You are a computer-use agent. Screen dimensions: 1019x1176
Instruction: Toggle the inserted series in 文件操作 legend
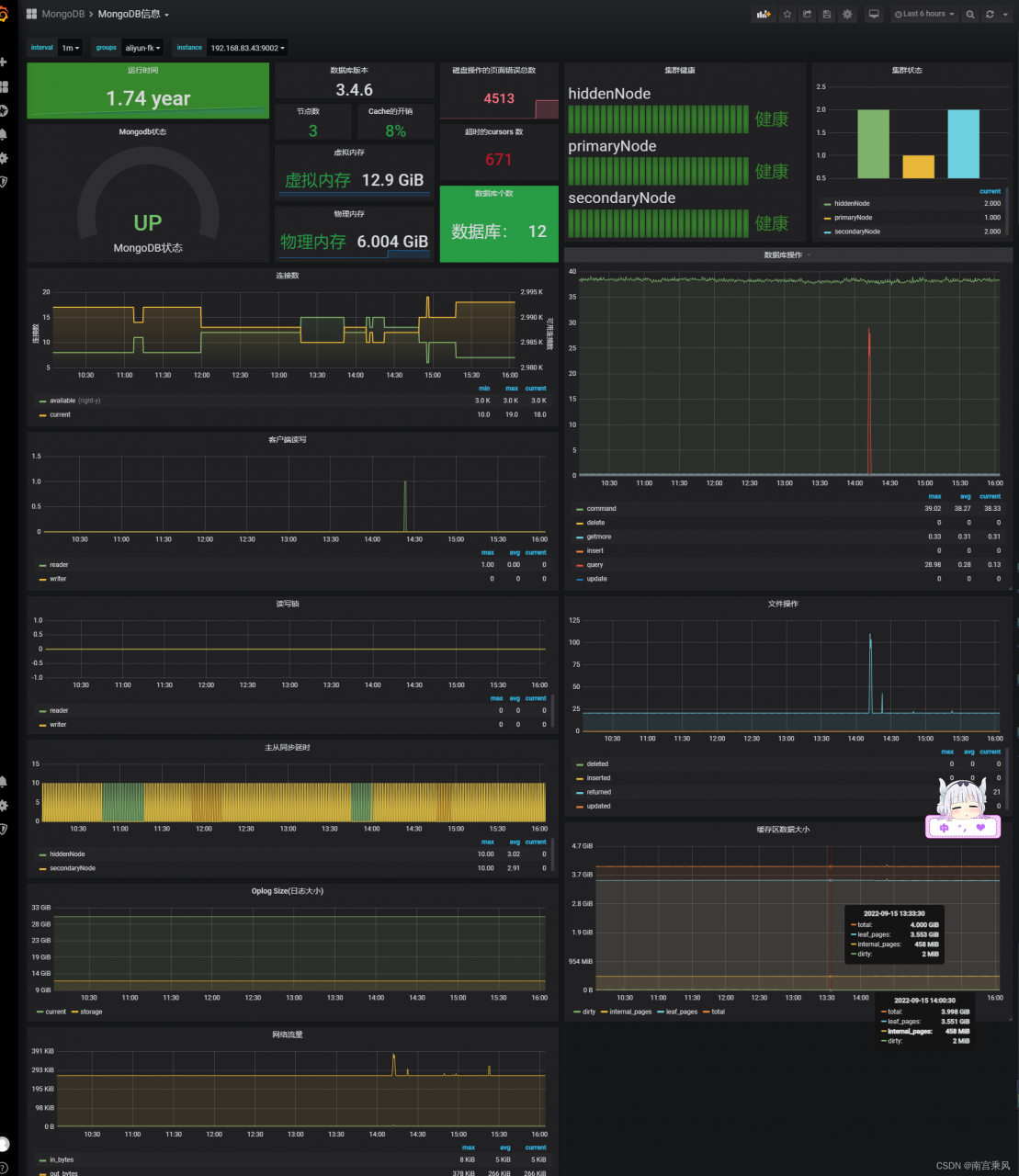(x=598, y=778)
